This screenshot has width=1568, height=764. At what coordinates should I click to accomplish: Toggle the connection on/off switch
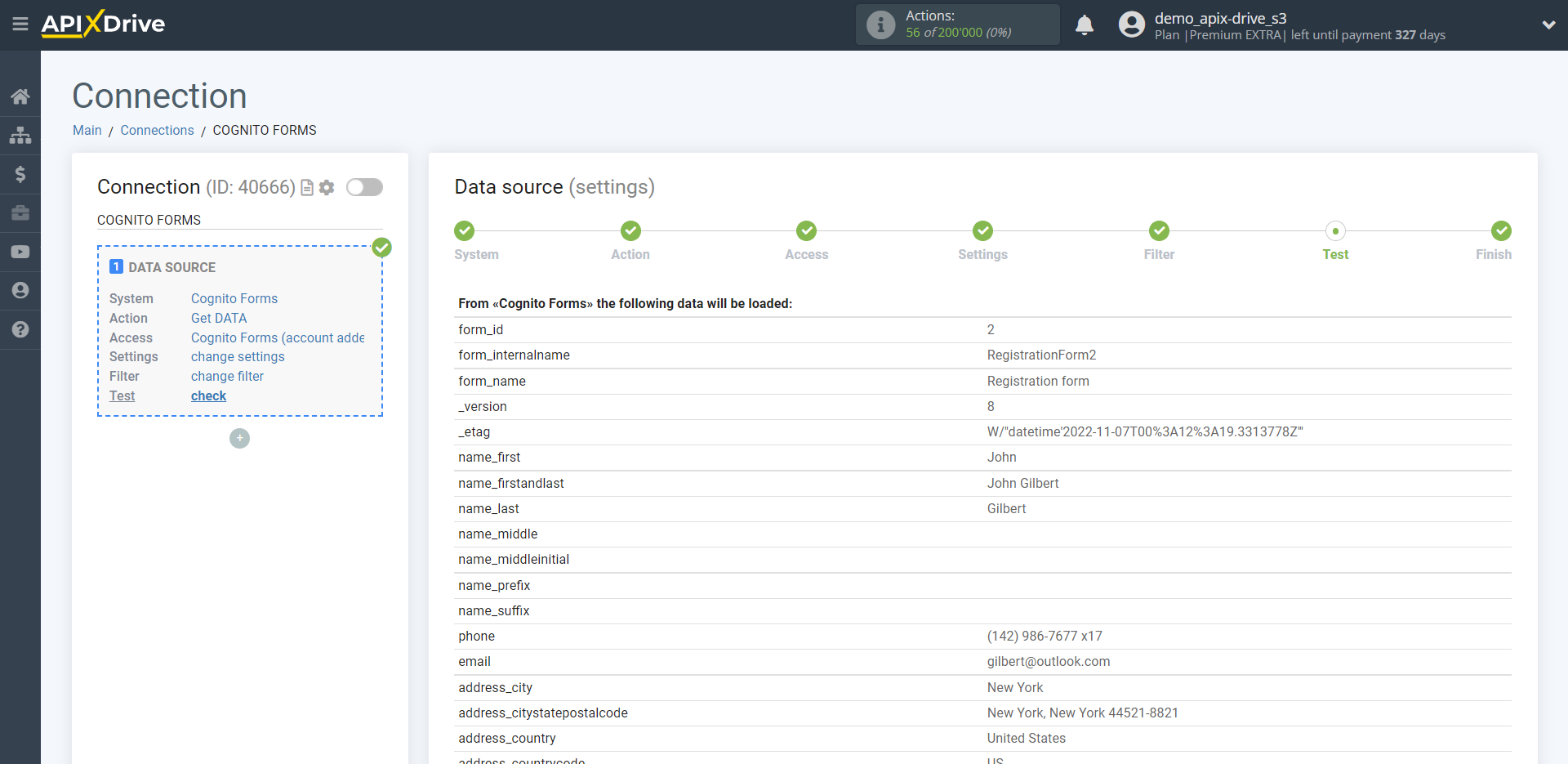(x=364, y=187)
